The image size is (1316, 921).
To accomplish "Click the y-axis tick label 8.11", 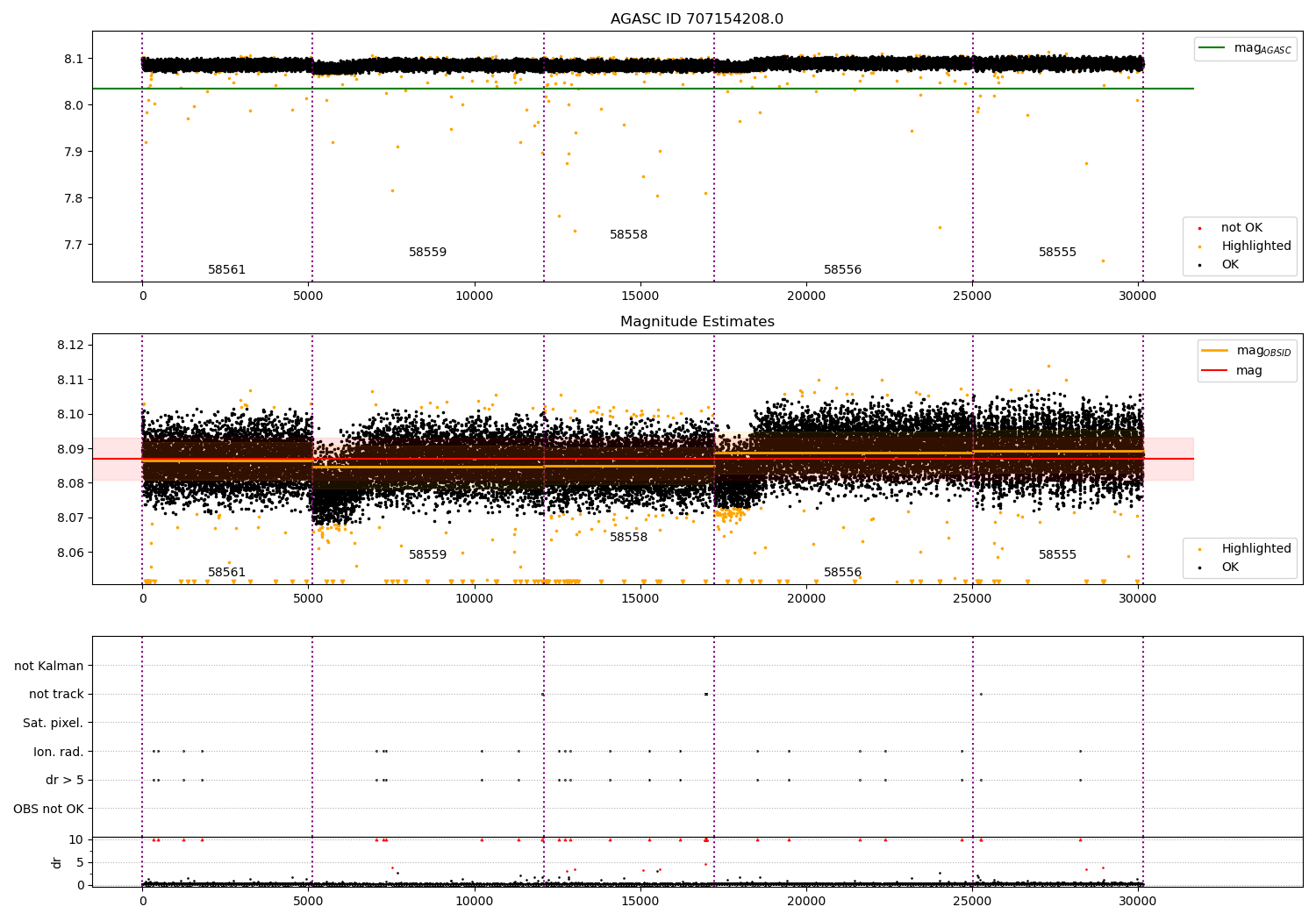I will click(71, 380).
